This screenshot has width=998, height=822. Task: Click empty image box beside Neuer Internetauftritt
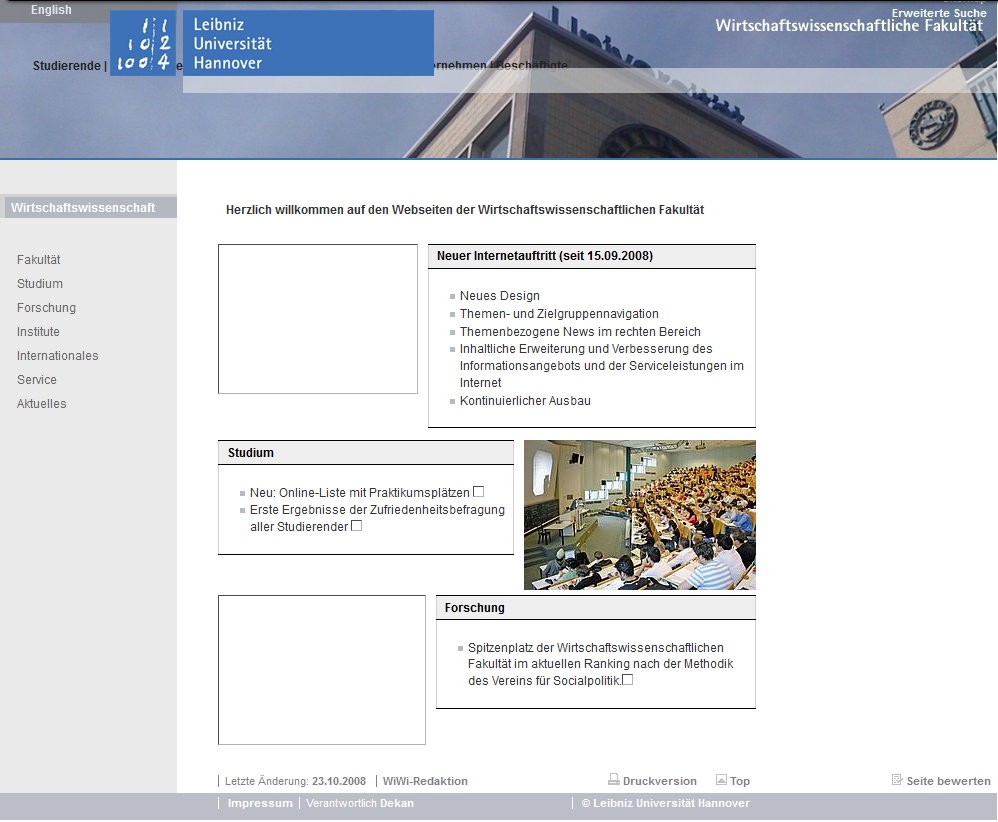pos(318,319)
